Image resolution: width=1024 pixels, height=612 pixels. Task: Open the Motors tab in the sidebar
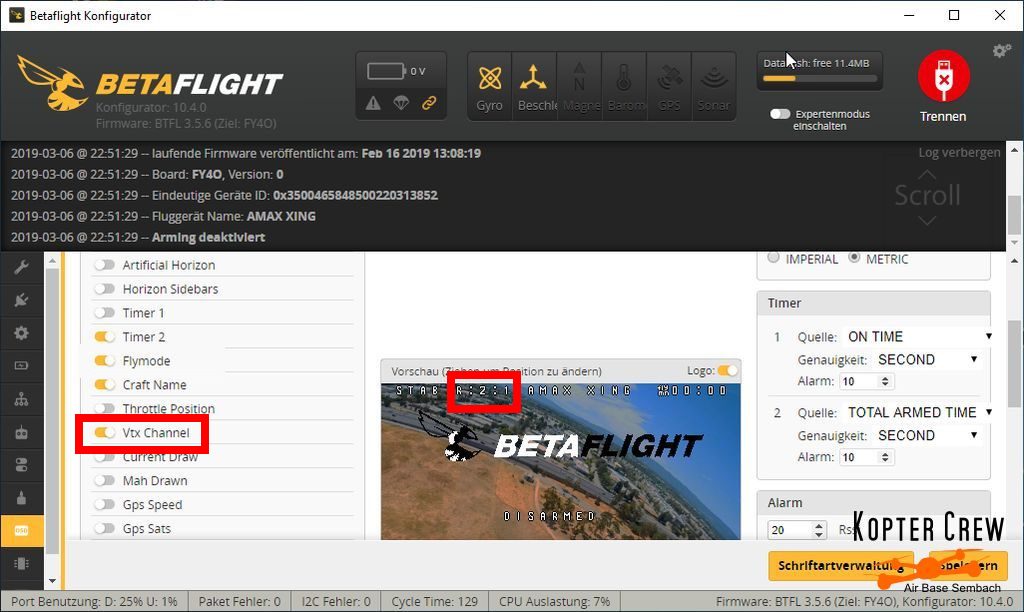click(x=22, y=498)
